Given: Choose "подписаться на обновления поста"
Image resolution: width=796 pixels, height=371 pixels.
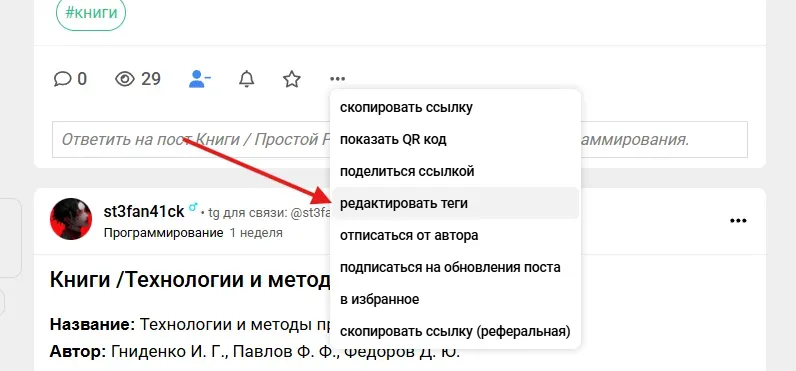Looking at the screenshot, I should (x=455, y=267).
